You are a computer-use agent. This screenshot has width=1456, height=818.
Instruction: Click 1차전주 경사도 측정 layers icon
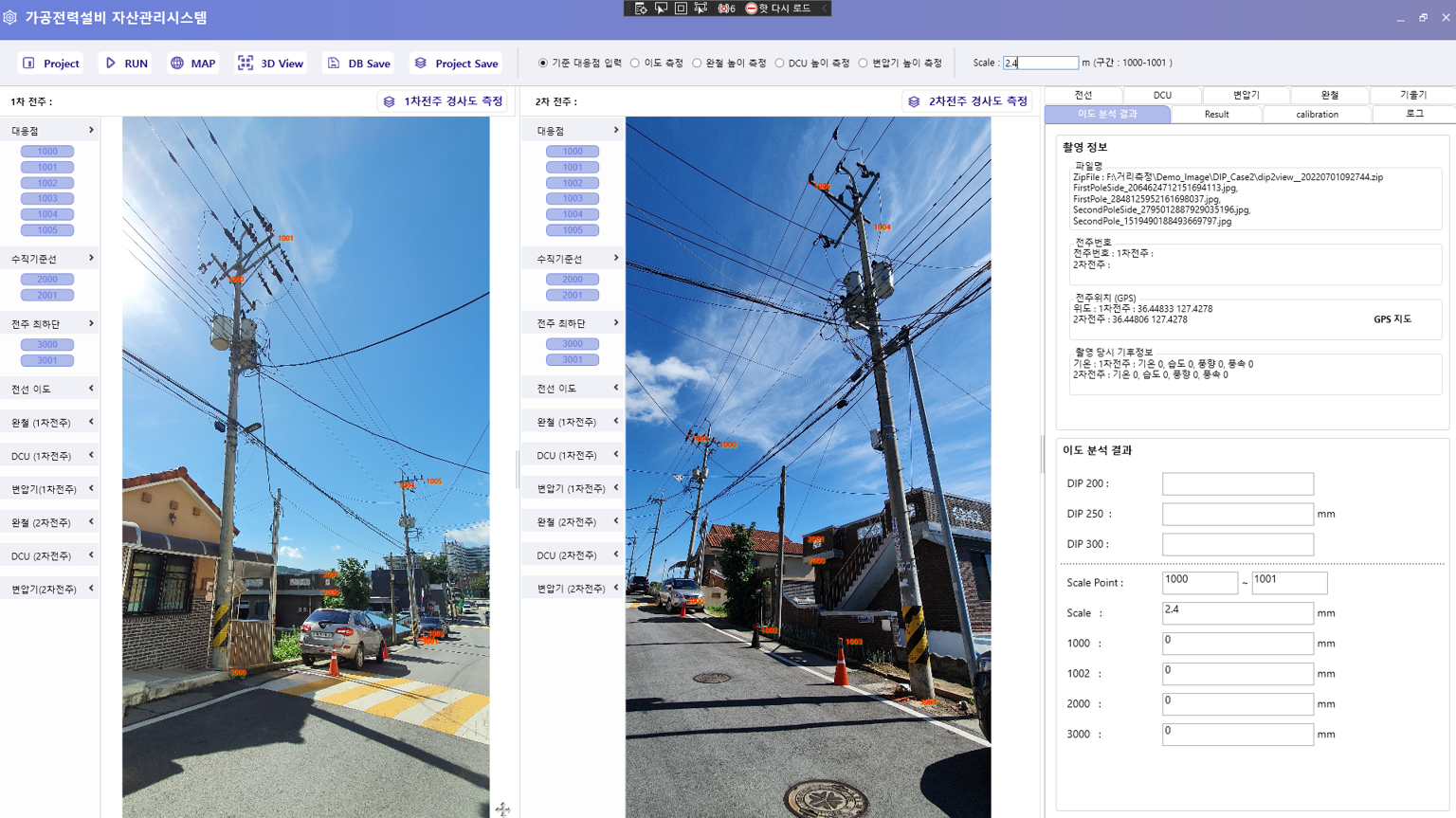coord(390,101)
